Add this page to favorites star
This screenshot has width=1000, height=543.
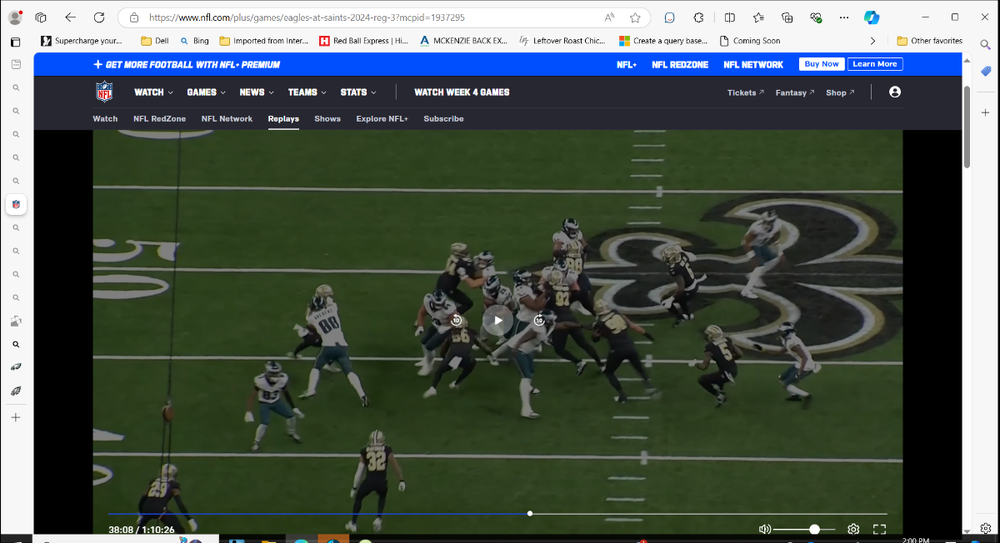635,17
